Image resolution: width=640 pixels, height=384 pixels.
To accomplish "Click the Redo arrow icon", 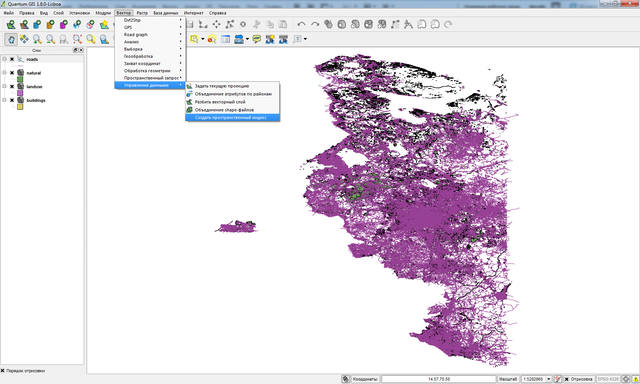I will tap(315, 24).
